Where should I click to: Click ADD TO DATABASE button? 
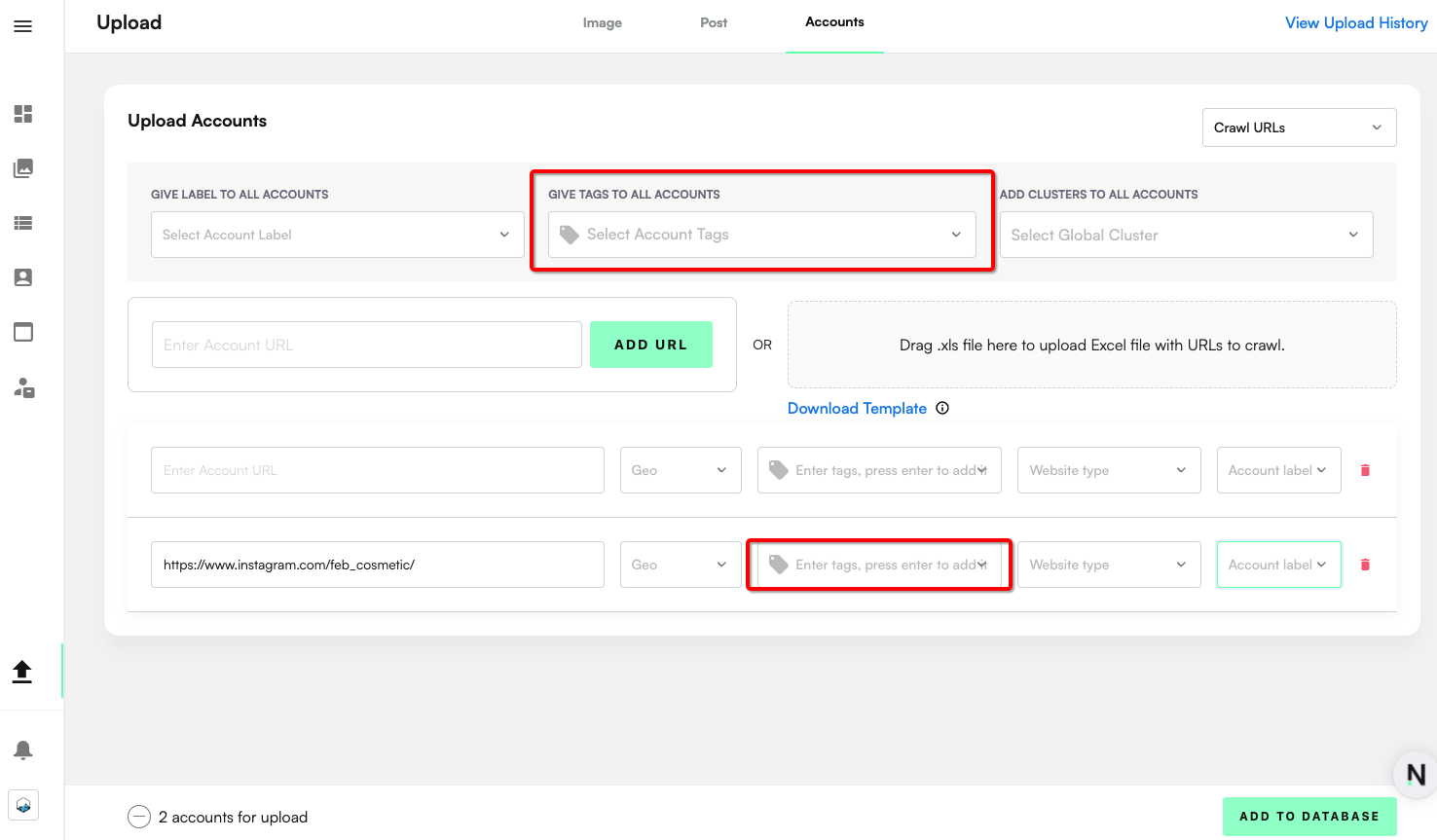[1309, 817]
